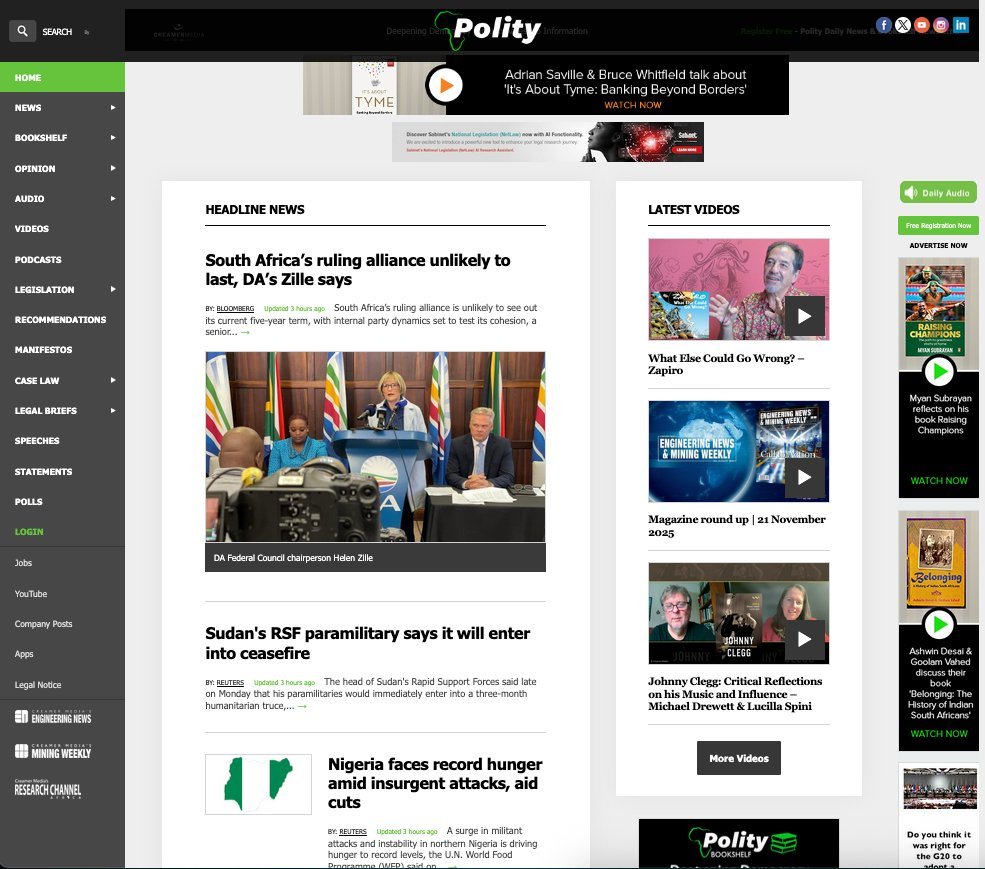Play the 'What Else Could Go Wrong?' video
Image resolution: width=985 pixels, height=869 pixels.
[804, 316]
